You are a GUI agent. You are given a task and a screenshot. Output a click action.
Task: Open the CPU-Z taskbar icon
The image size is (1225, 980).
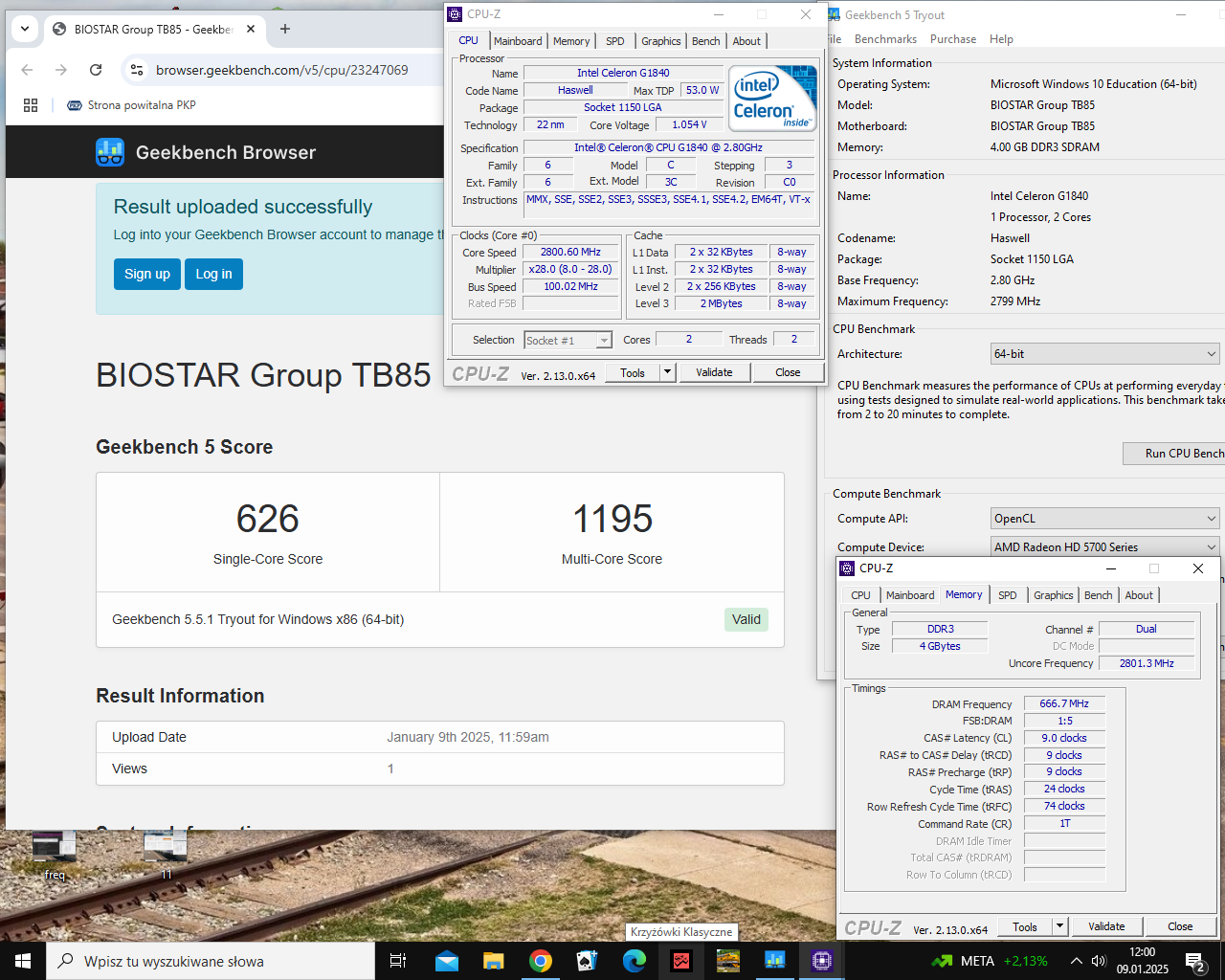click(x=821, y=961)
